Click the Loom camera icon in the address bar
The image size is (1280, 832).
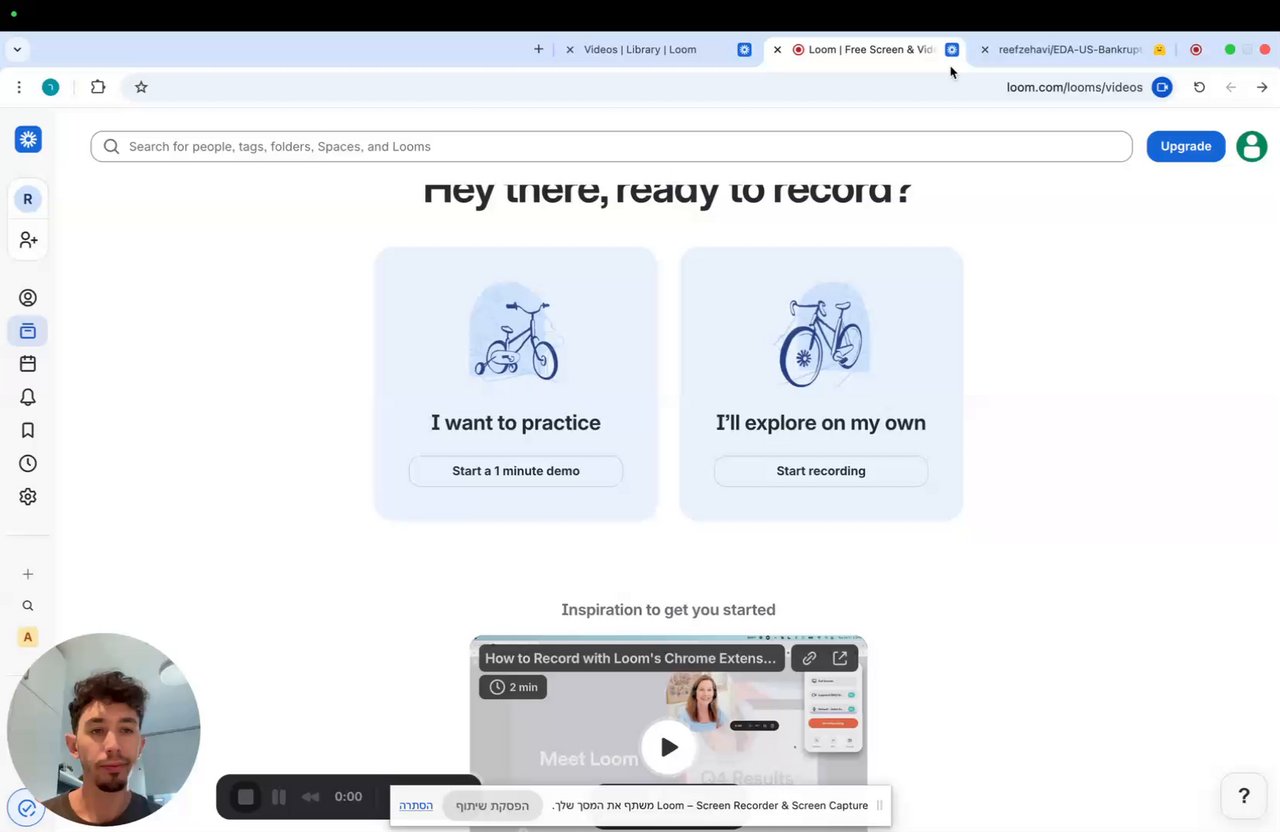tap(1162, 87)
